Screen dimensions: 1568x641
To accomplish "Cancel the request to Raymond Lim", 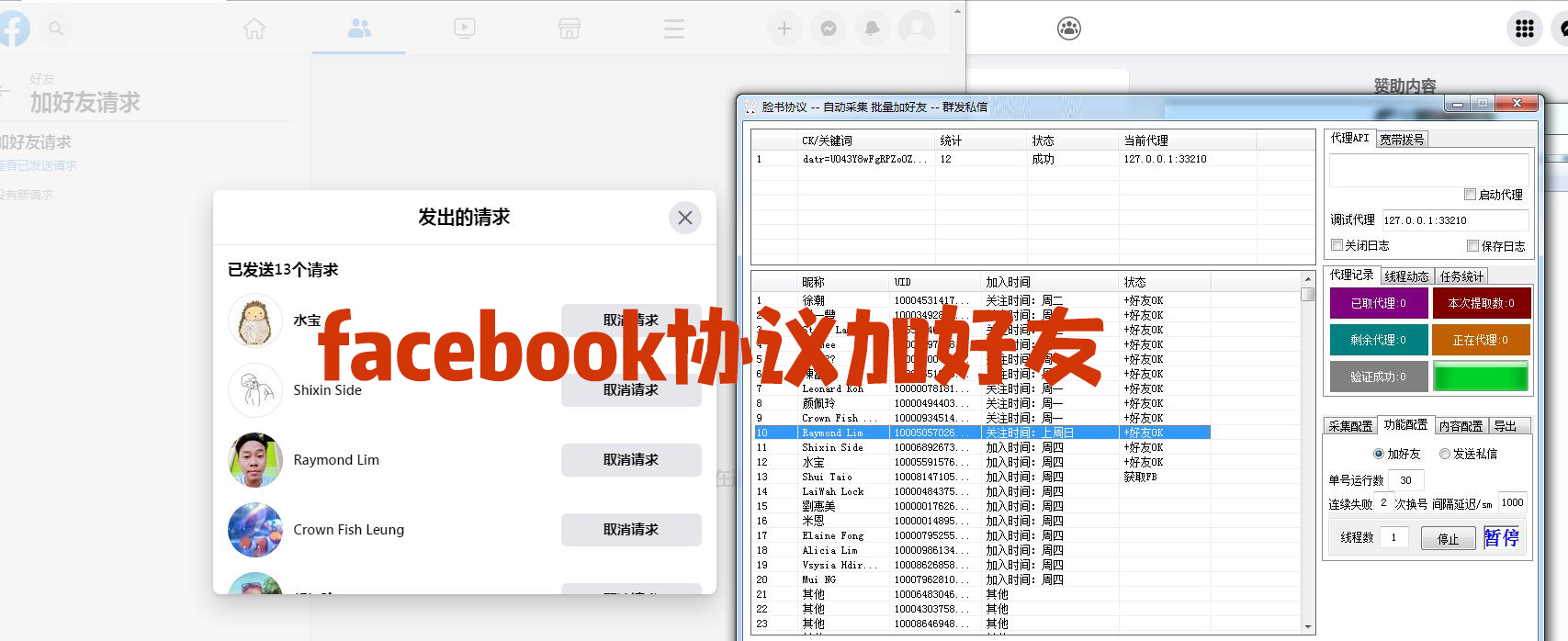I will (631, 460).
